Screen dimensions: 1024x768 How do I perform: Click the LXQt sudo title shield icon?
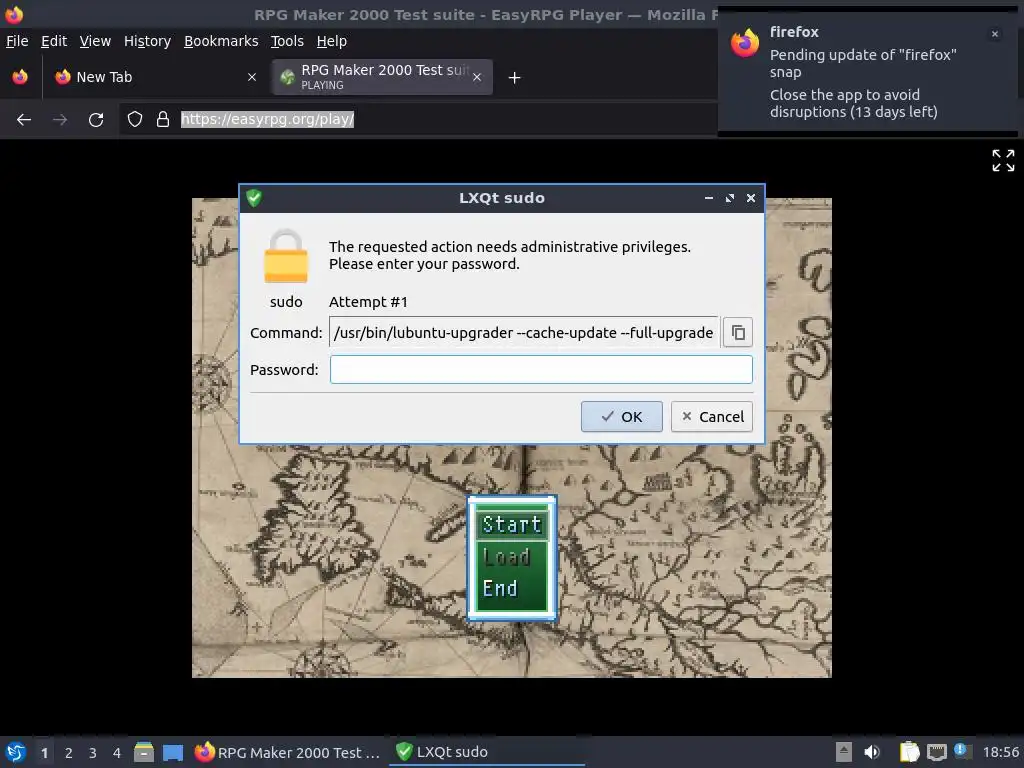pyautogui.click(x=254, y=198)
